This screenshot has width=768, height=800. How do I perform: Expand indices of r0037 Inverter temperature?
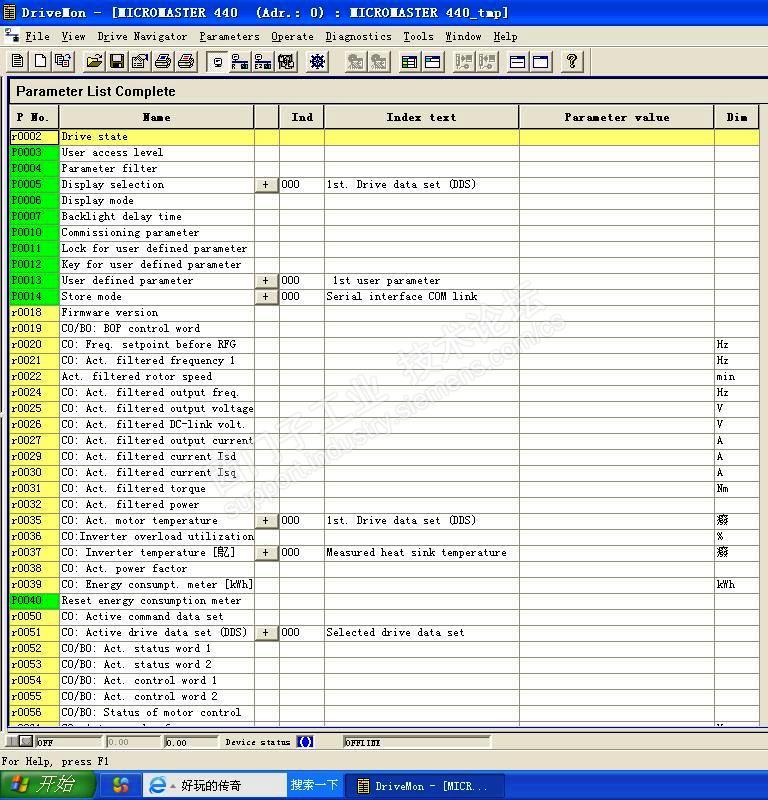pos(266,553)
